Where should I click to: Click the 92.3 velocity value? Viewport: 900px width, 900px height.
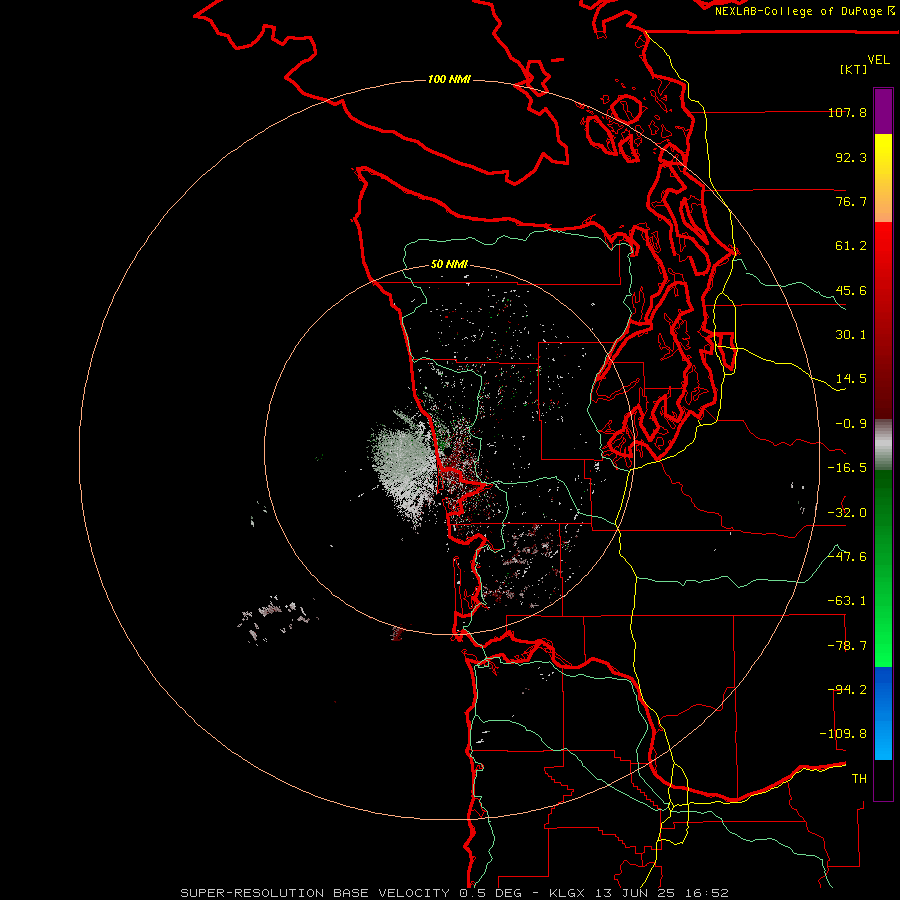pyautogui.click(x=851, y=157)
